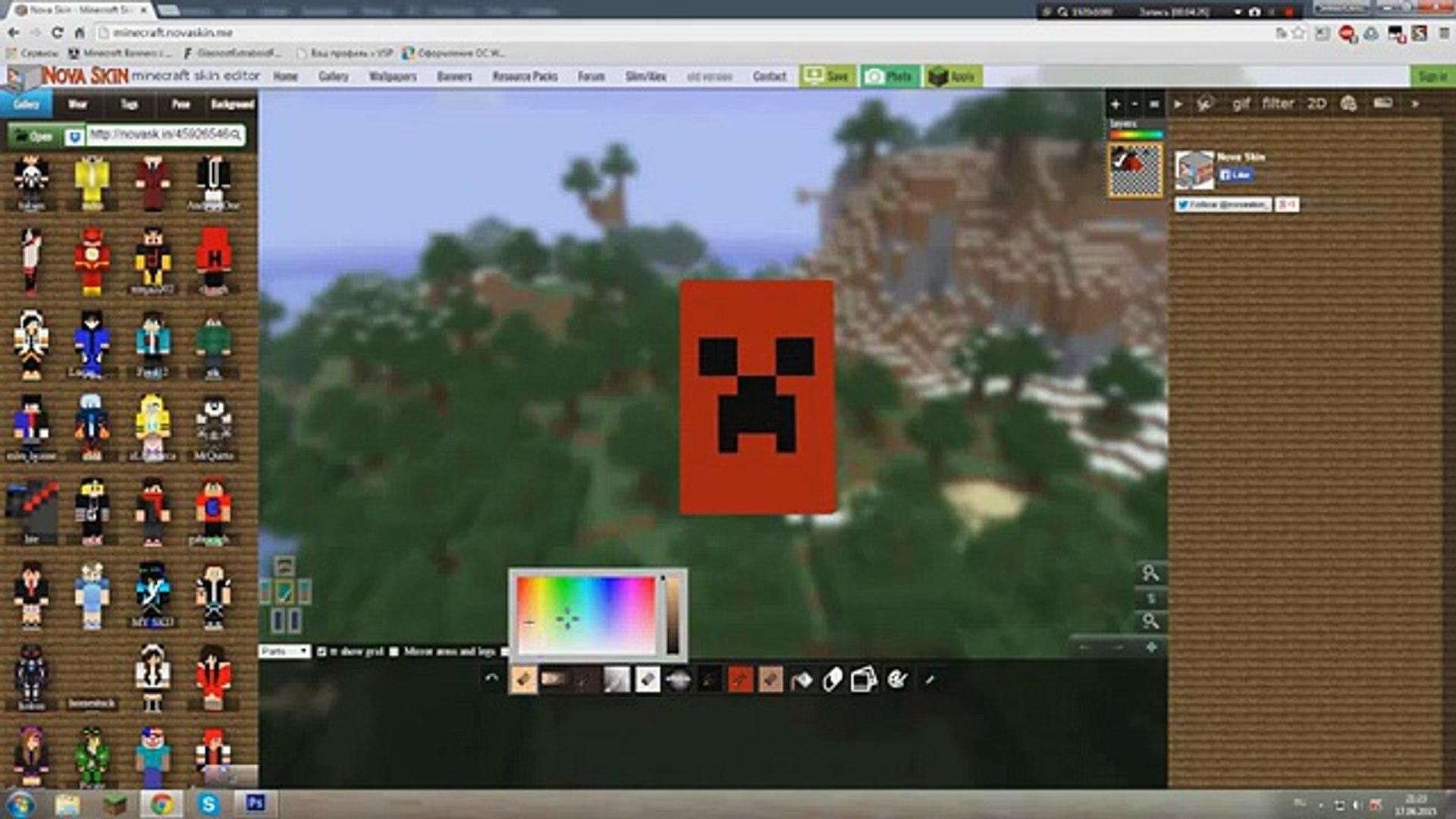
Task: Export skin as gif
Action: [1241, 104]
